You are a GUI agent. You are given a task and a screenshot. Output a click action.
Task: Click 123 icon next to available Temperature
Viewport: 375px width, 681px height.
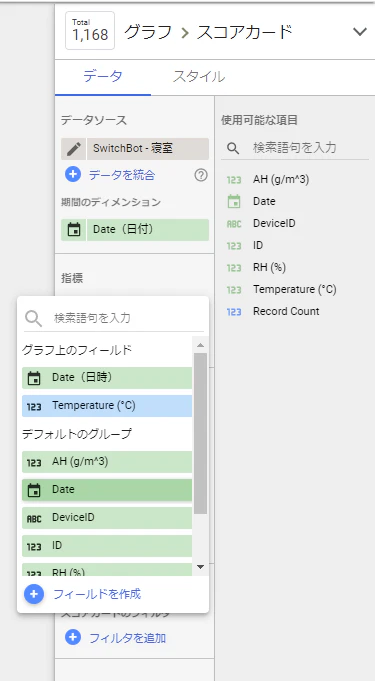click(x=234, y=290)
